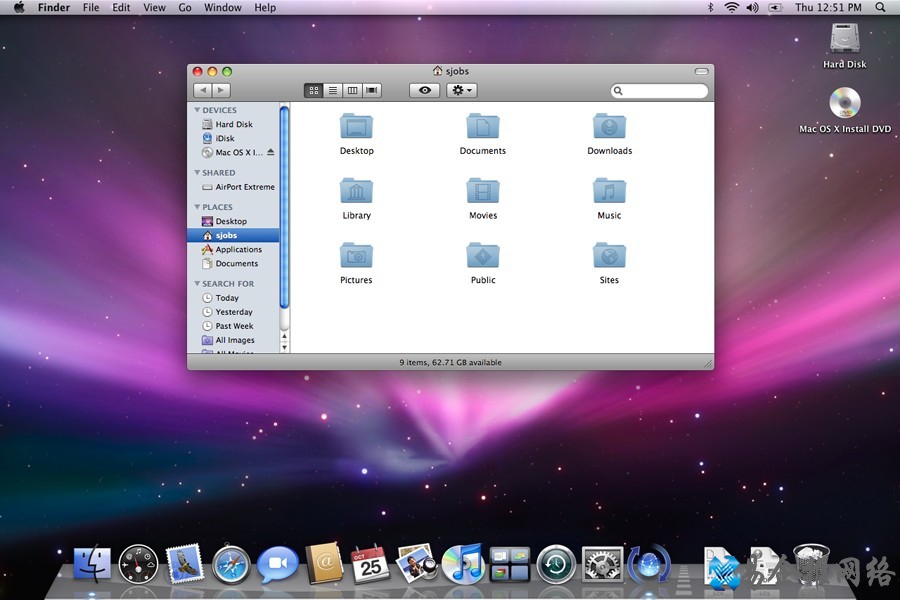
Task: Open System Preferences from the Dock
Action: tap(602, 565)
